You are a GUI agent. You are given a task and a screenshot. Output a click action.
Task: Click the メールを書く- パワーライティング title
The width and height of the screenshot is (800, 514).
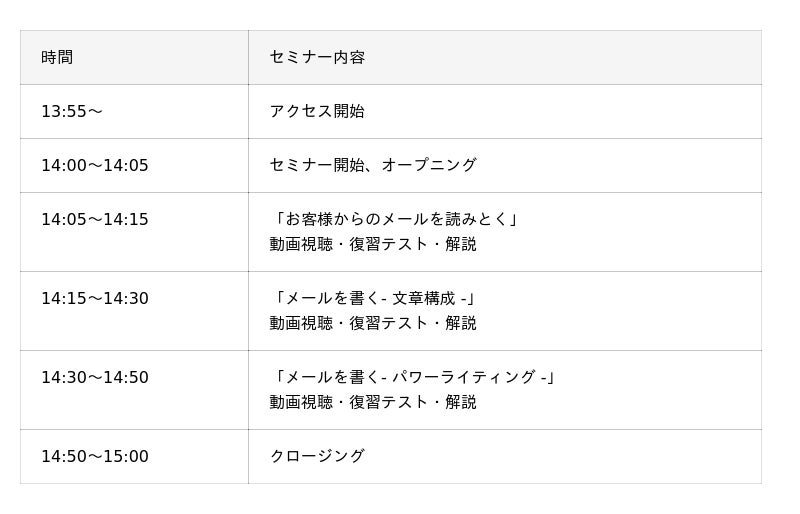pyautogui.click(x=413, y=377)
